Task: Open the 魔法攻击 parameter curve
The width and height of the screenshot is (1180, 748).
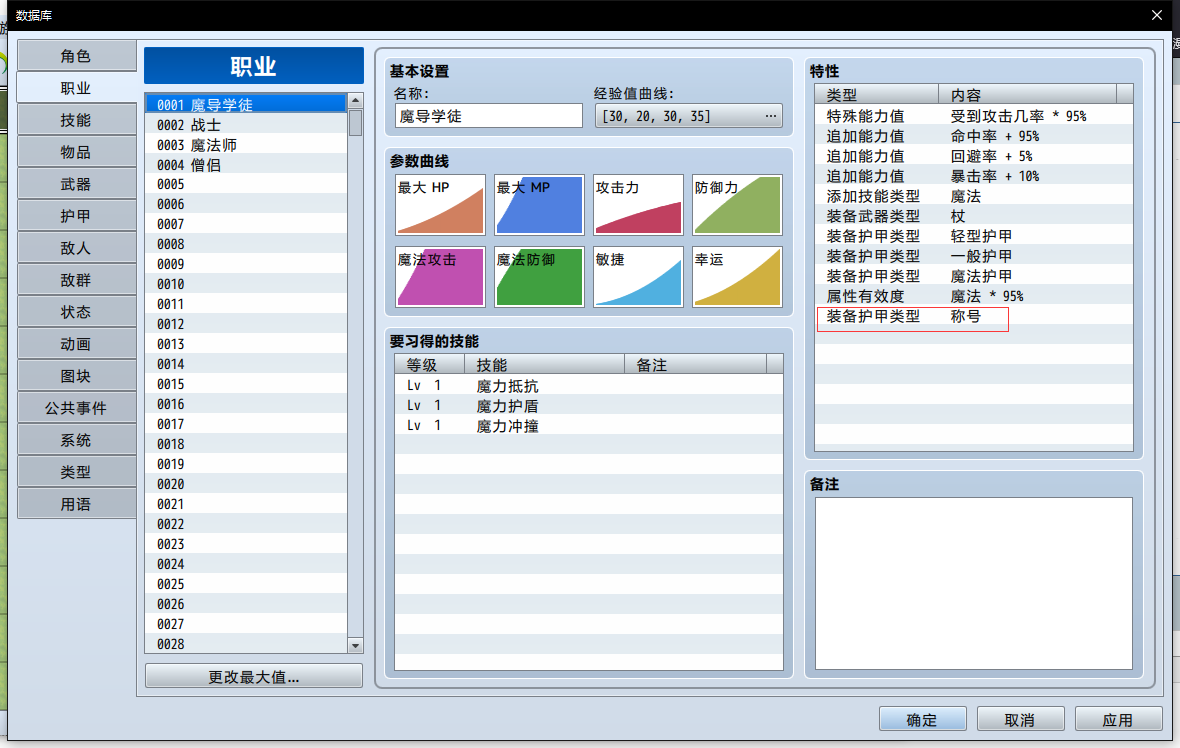Action: (x=440, y=277)
